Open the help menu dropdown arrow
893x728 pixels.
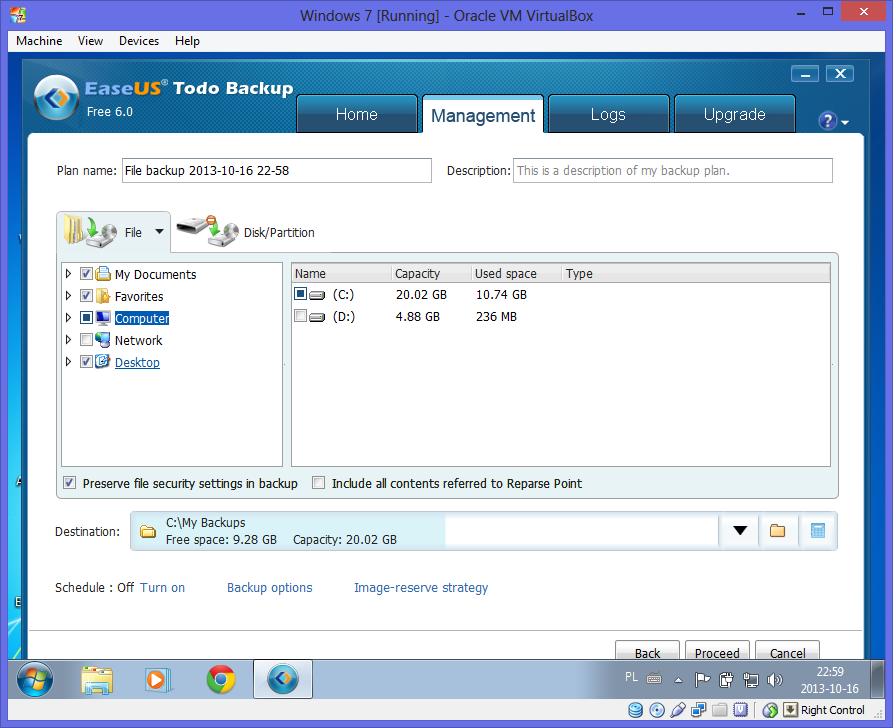coord(845,122)
